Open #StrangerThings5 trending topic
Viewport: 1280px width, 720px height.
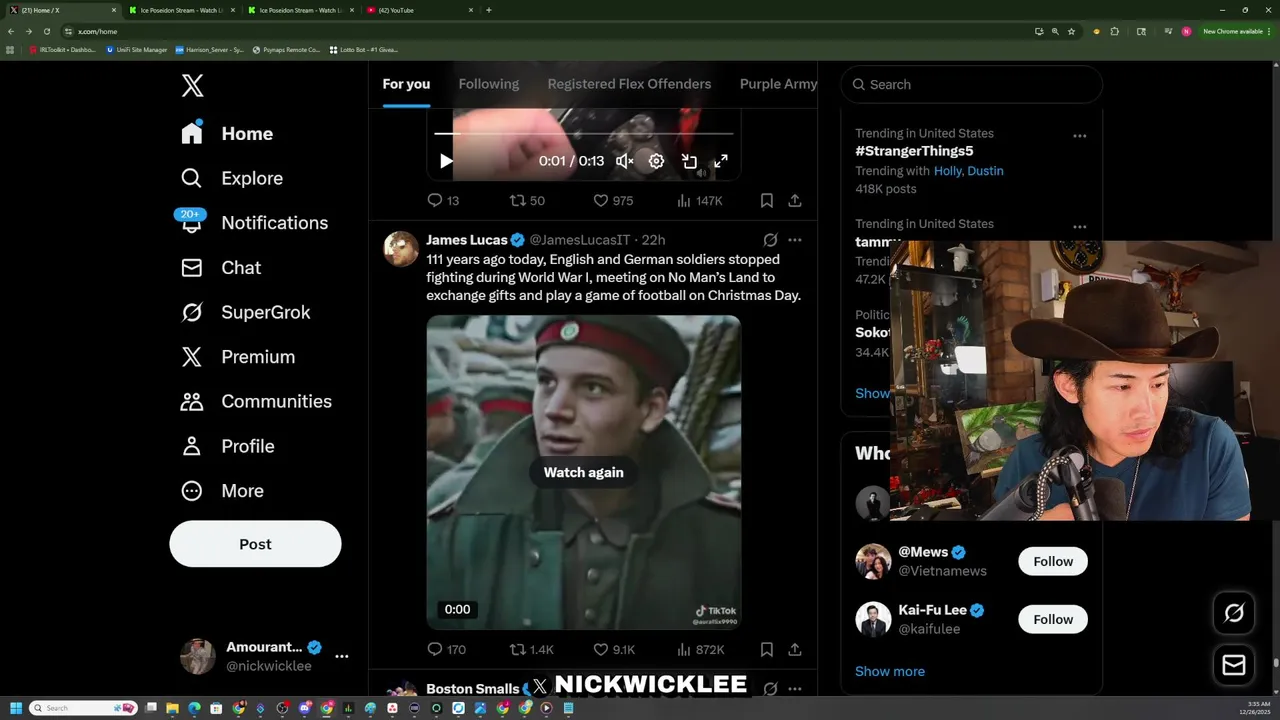tap(914, 151)
